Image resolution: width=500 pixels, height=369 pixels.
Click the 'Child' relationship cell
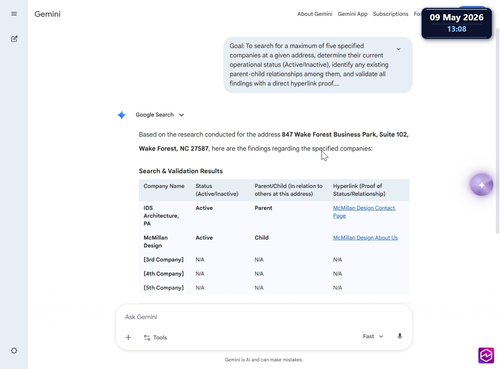[261, 238]
